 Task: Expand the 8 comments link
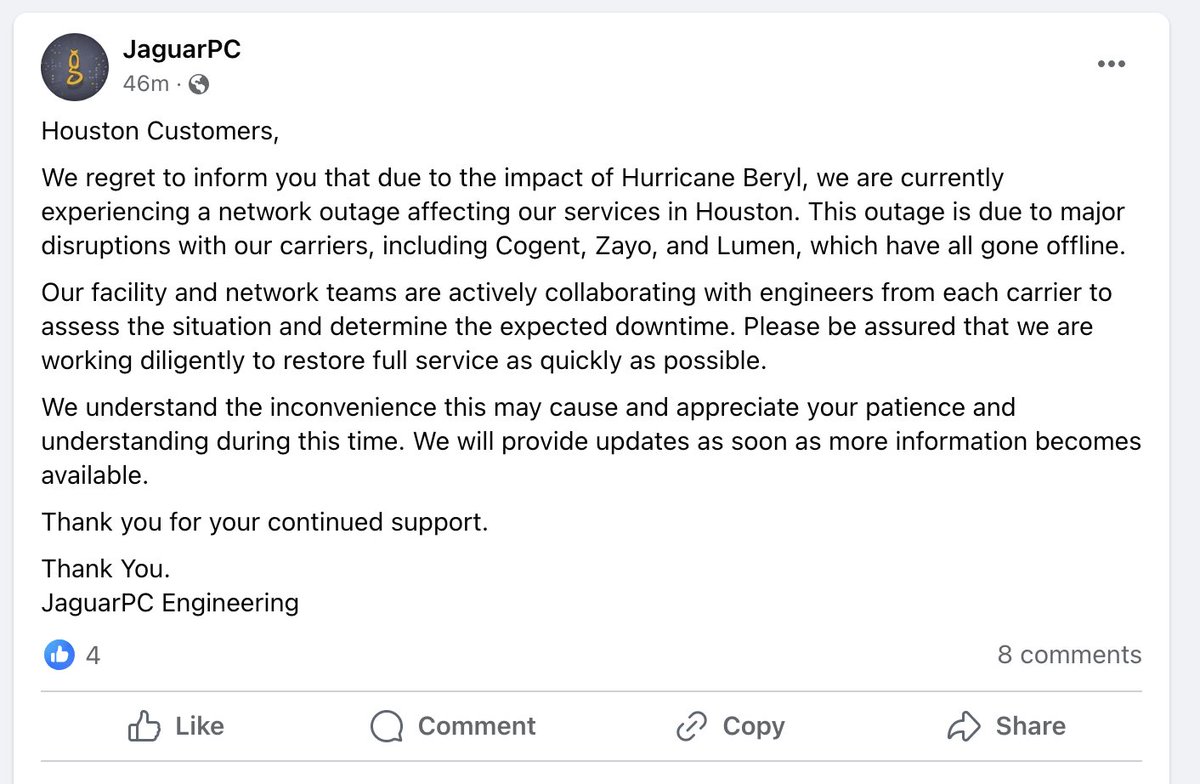(1069, 655)
